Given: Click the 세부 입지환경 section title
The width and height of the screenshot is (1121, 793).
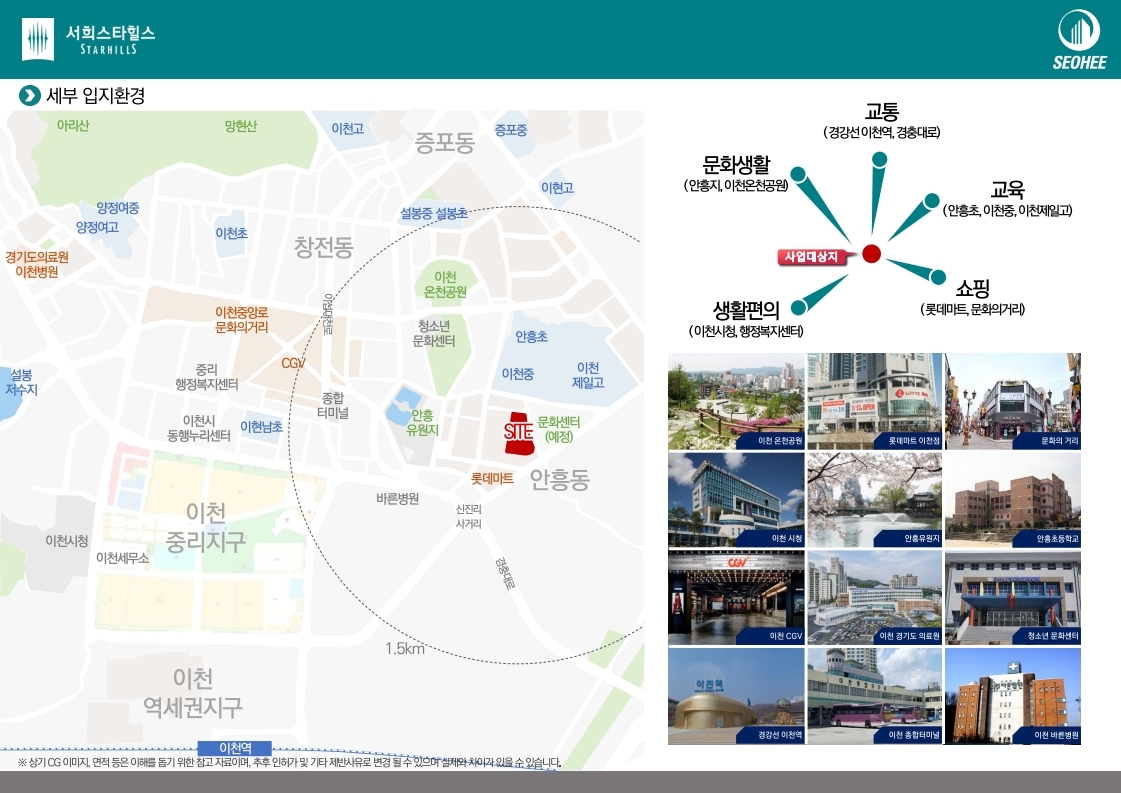Looking at the screenshot, I should 96,95.
